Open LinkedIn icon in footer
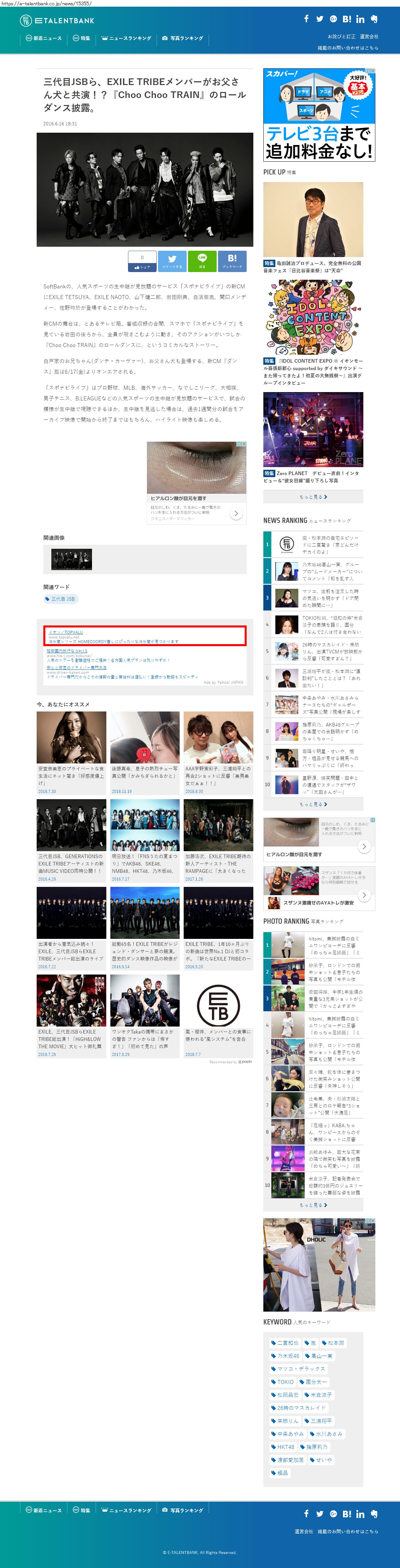Viewport: 400px width, 1568px height. [x=360, y=1513]
